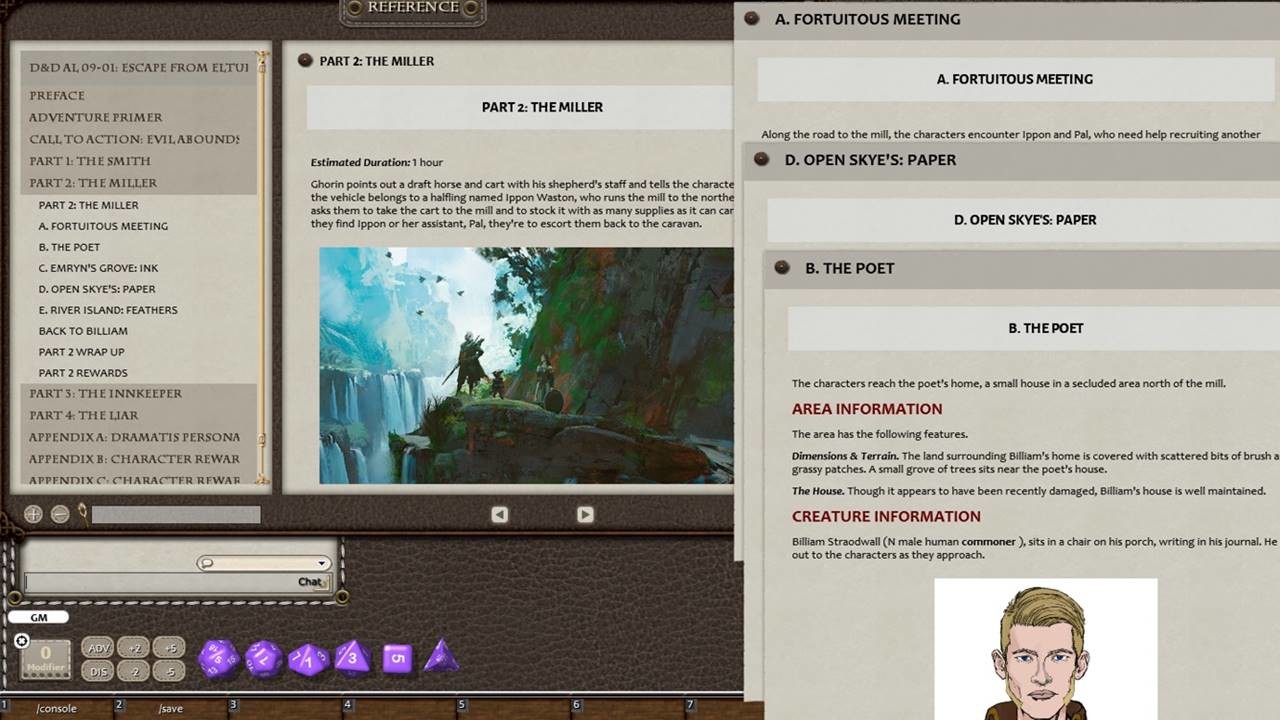Open the radial menu icon beside the Modifier box

point(20,640)
